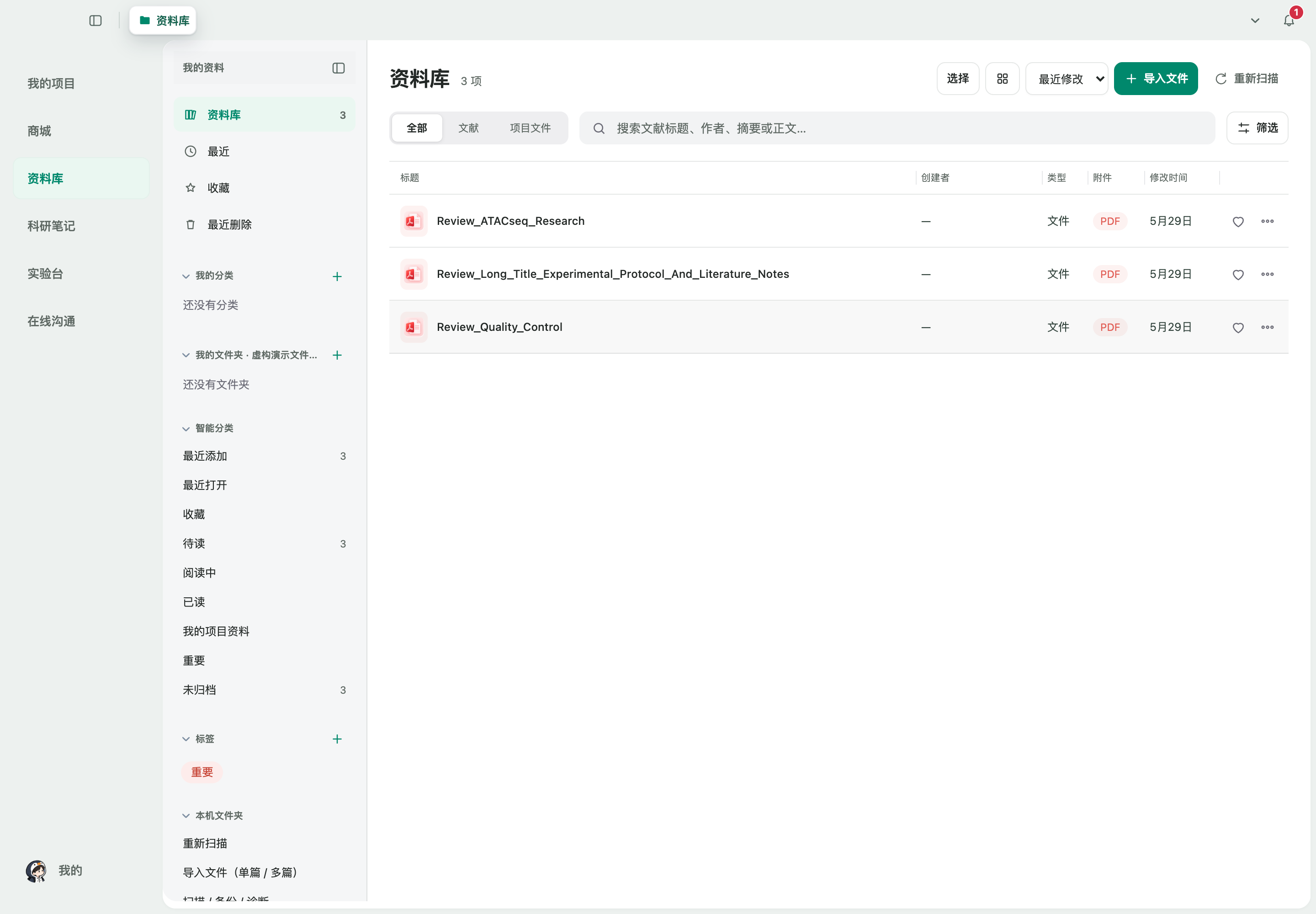Open the 资料库 tab in title bar
This screenshot has height=914, width=1316.
click(163, 21)
